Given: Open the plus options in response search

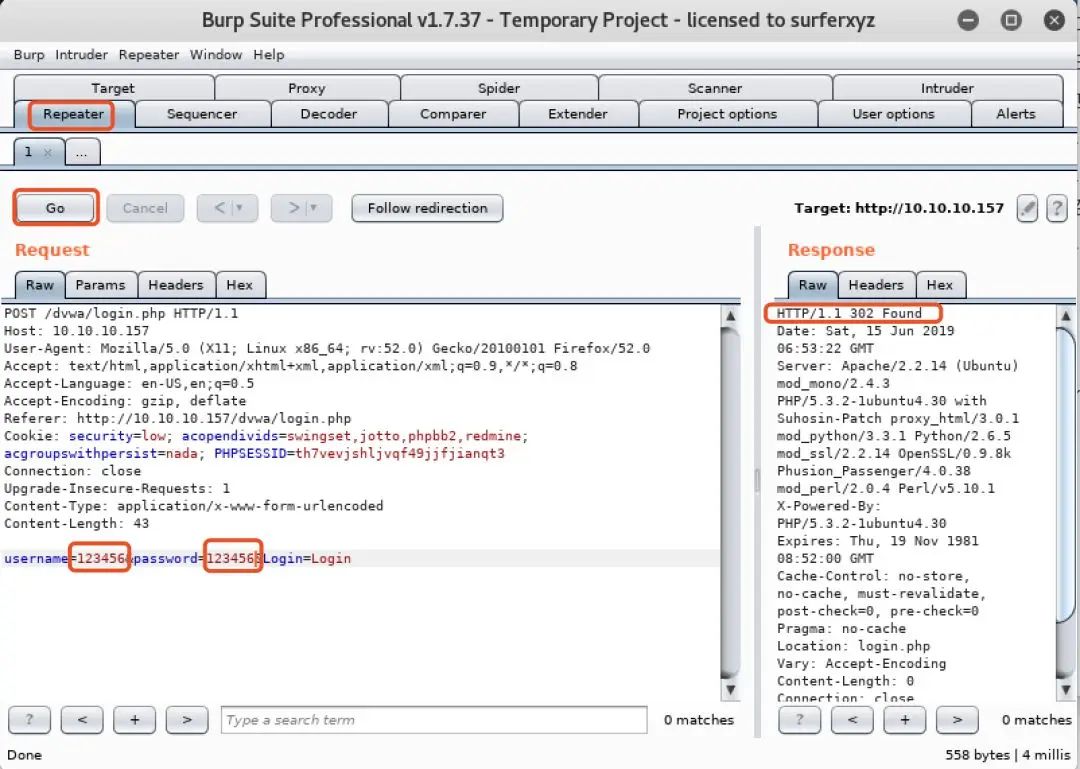Looking at the screenshot, I should point(904,720).
